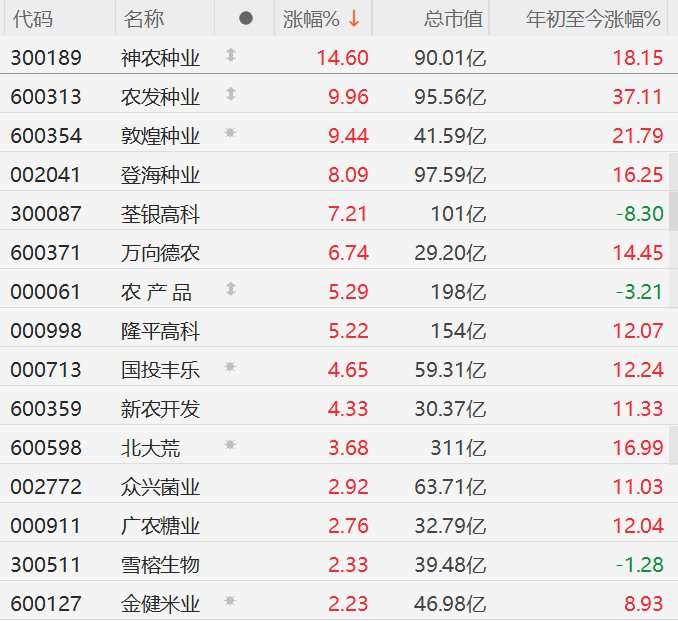Click the gray dot column header
678x621 pixels.
point(246,18)
